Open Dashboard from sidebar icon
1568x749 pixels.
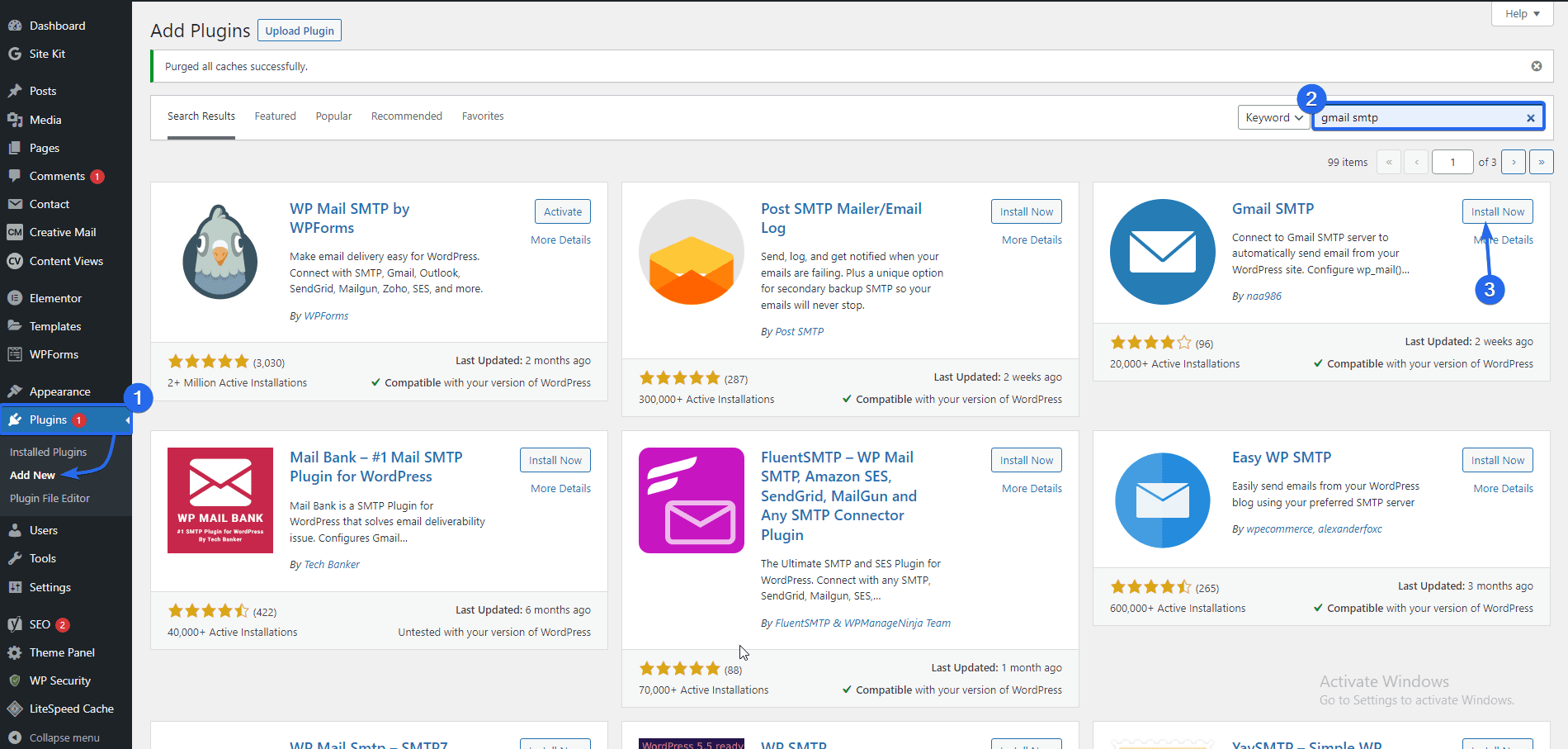(x=15, y=26)
